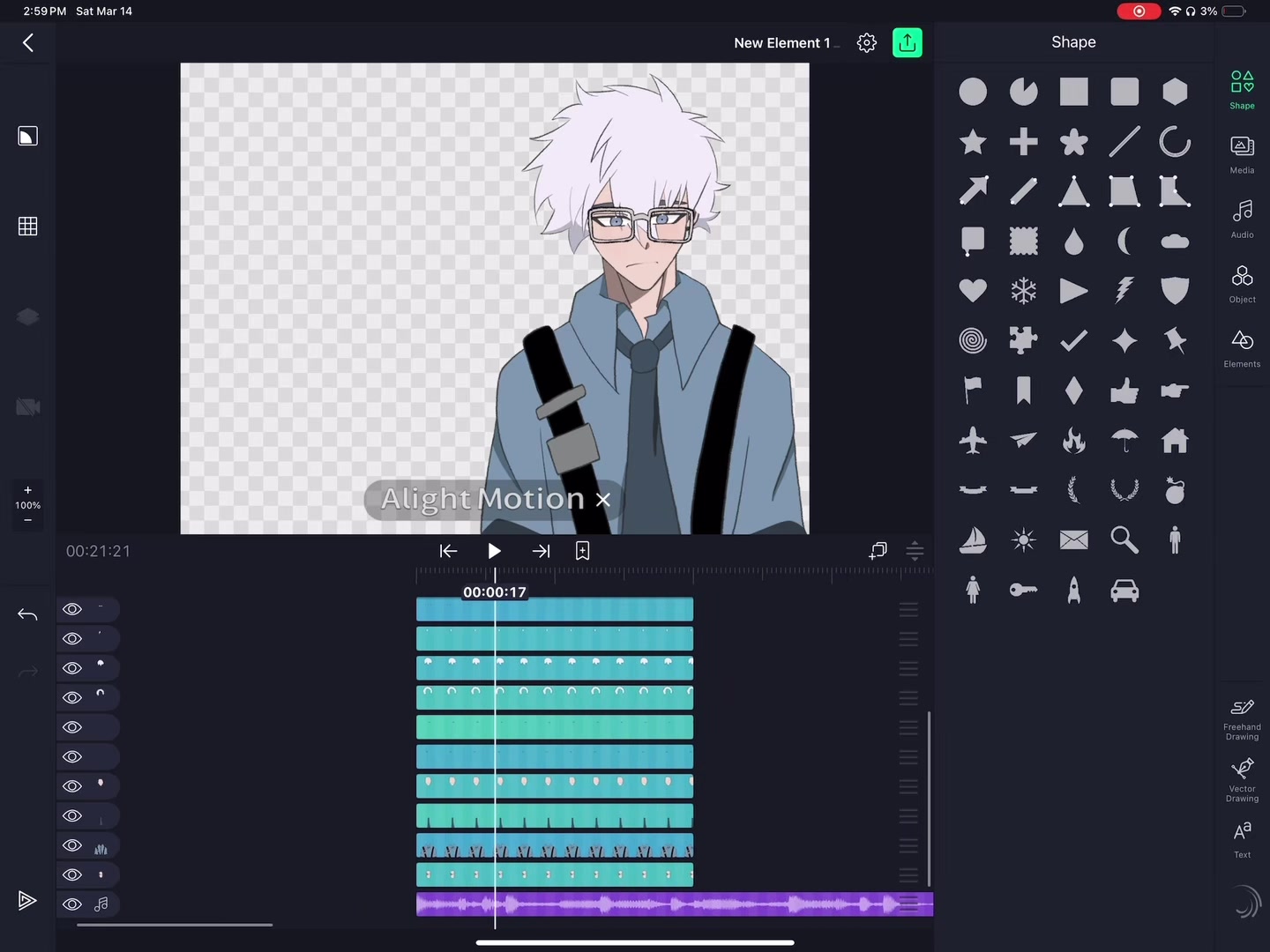The width and height of the screenshot is (1270, 952).
Task: Switch to the Audio tab
Action: [x=1242, y=219]
